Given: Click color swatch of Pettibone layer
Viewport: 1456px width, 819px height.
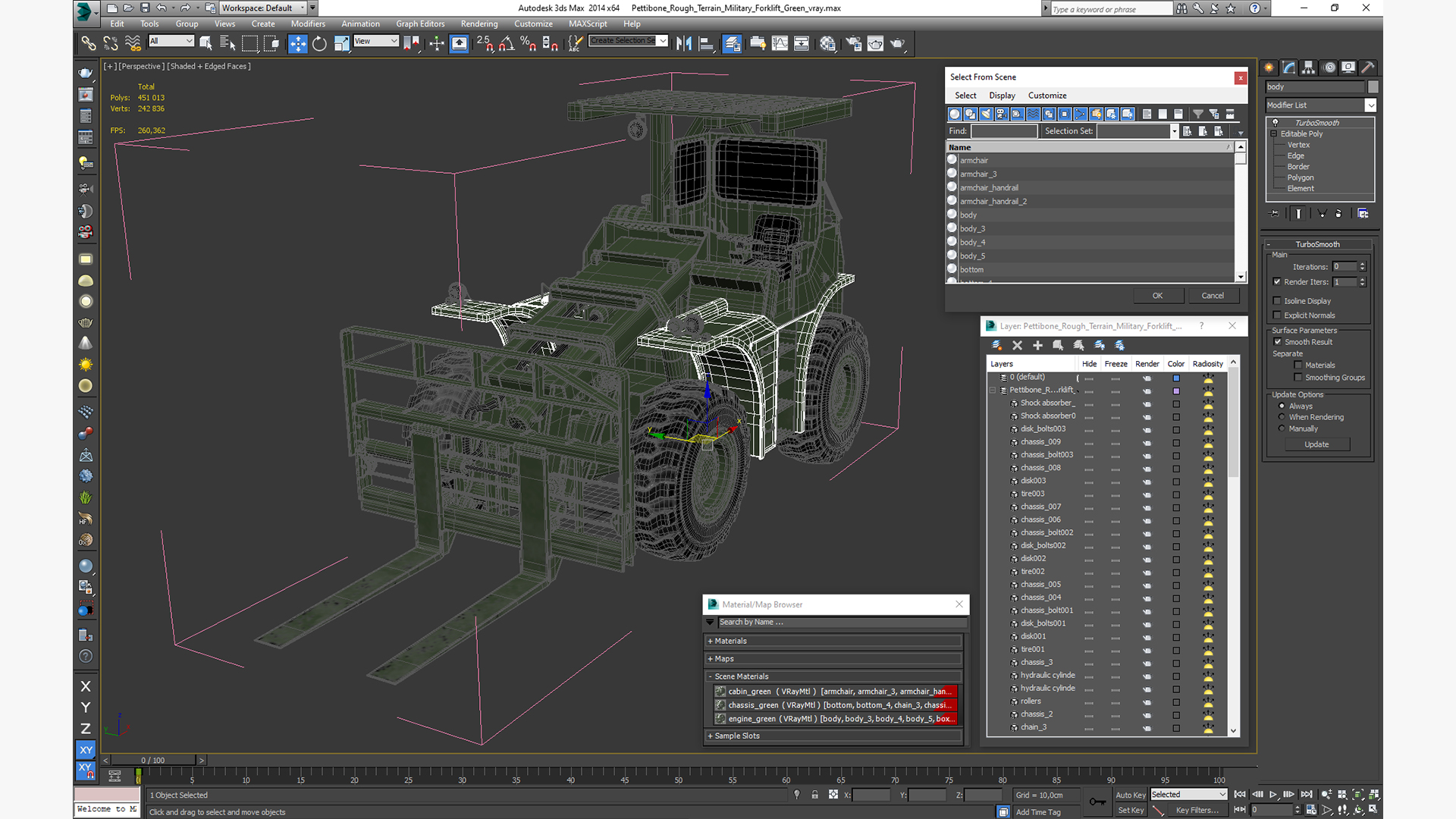Looking at the screenshot, I should (1176, 391).
